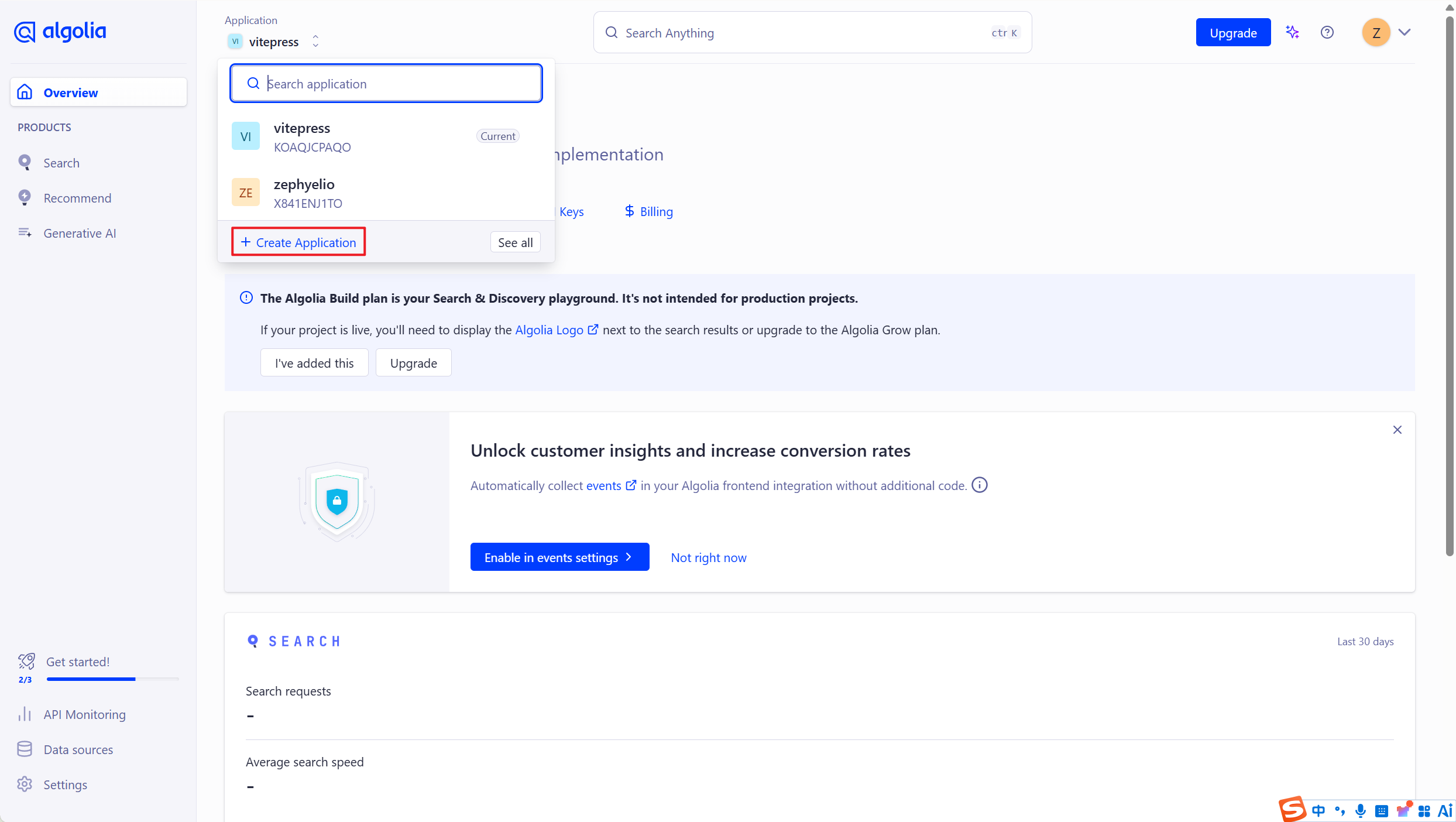The image size is (1456, 822).
Task: Open API Monitoring chart icon
Action: coord(25,714)
